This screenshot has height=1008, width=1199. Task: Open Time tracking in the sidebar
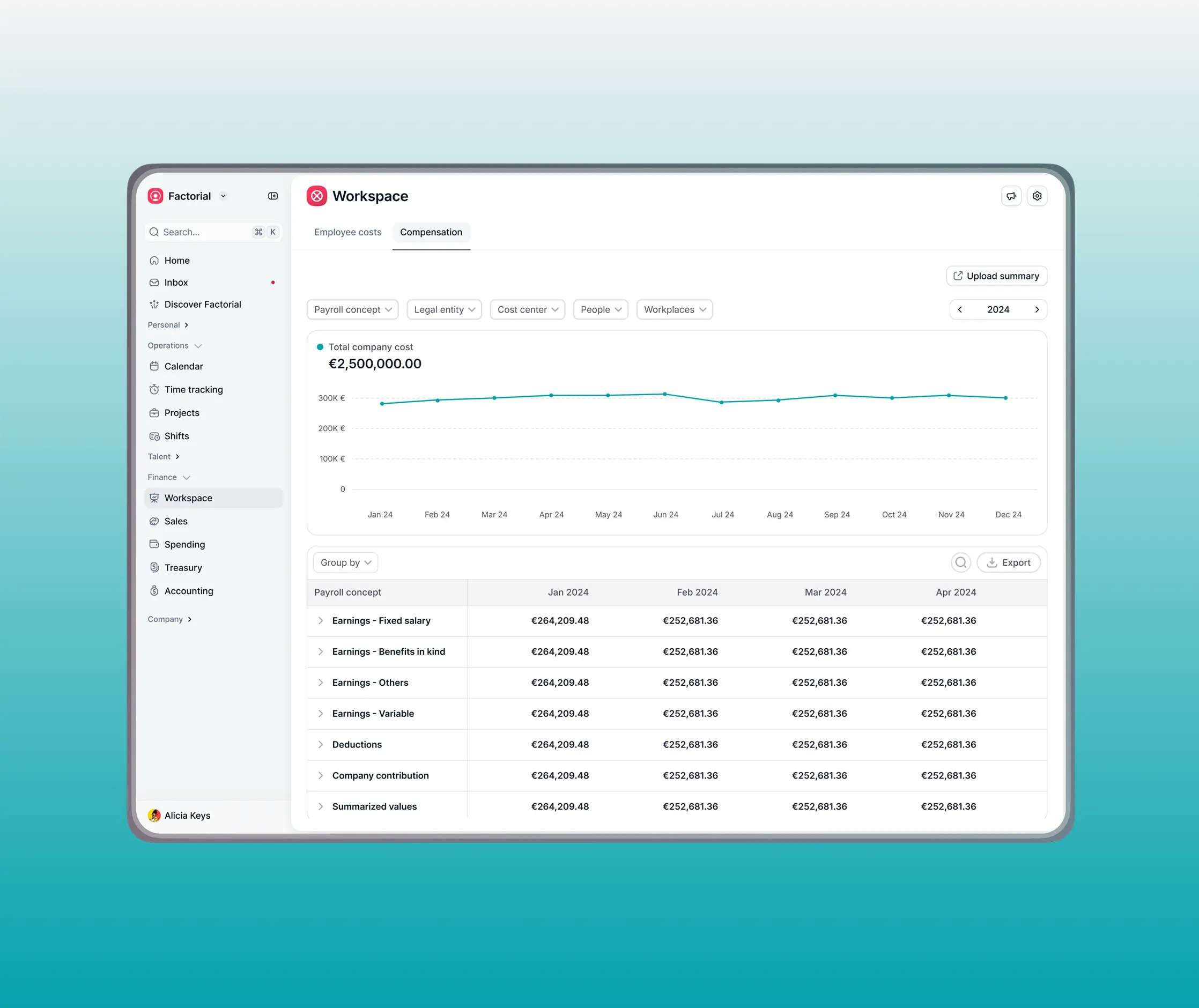click(193, 390)
